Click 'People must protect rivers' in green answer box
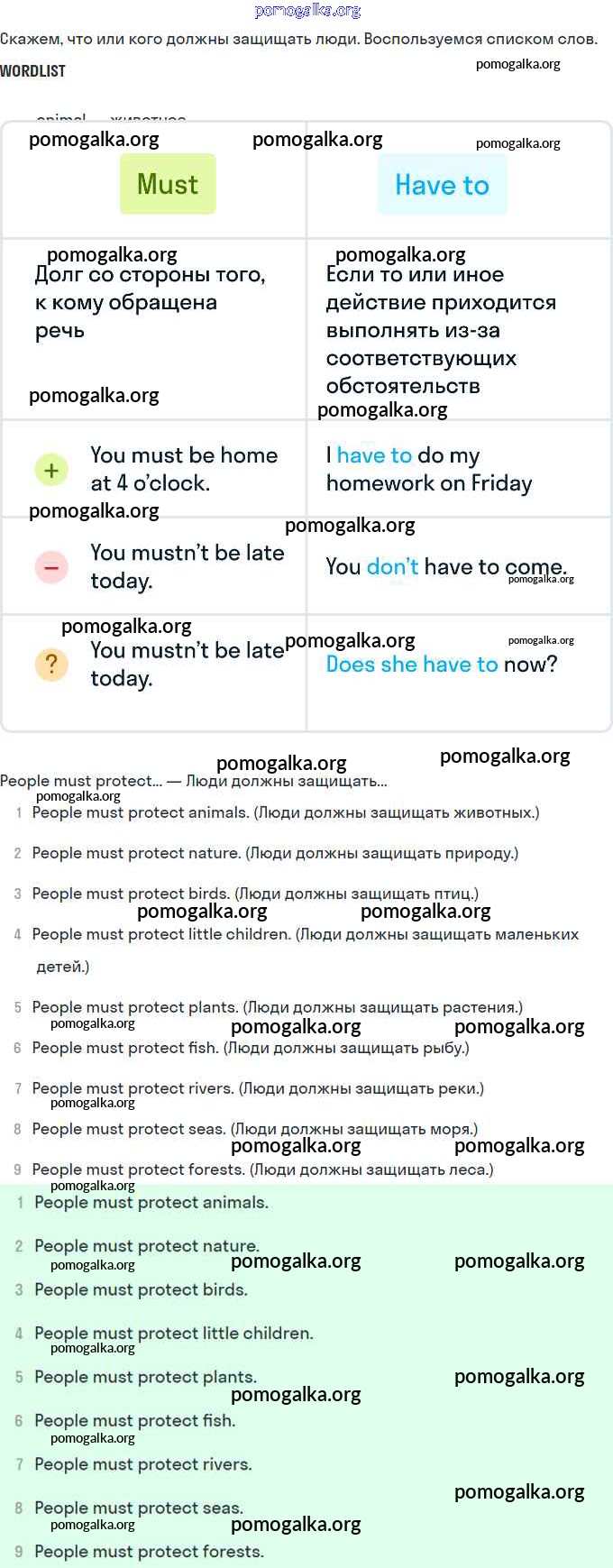The image size is (613, 1568). coord(143,1463)
